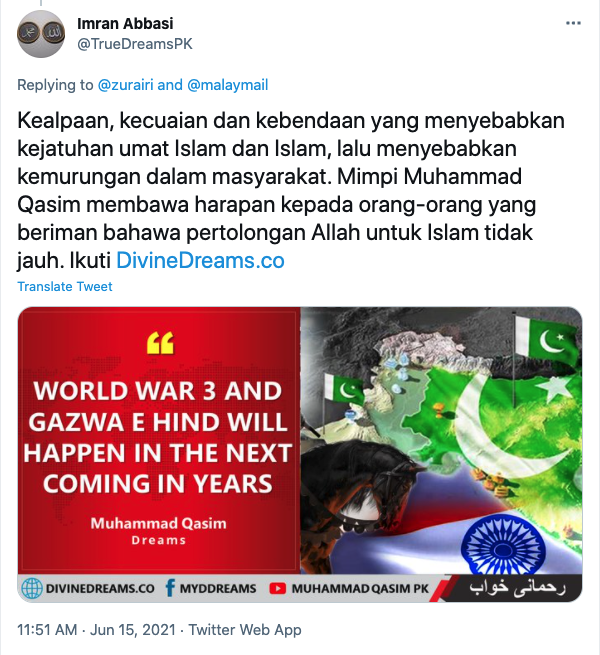The image size is (600, 655).
Task: Open the three-dot more options menu
Action: pyautogui.click(x=573, y=23)
